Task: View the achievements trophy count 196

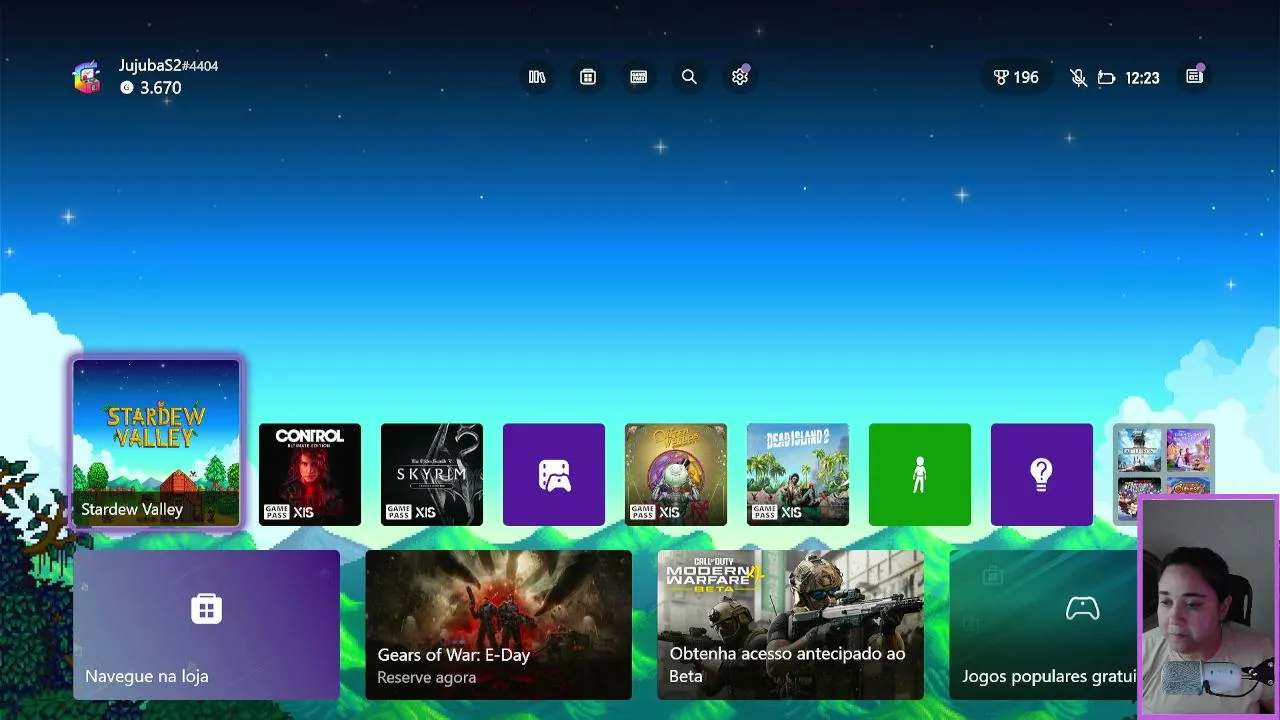Action: click(x=1016, y=77)
